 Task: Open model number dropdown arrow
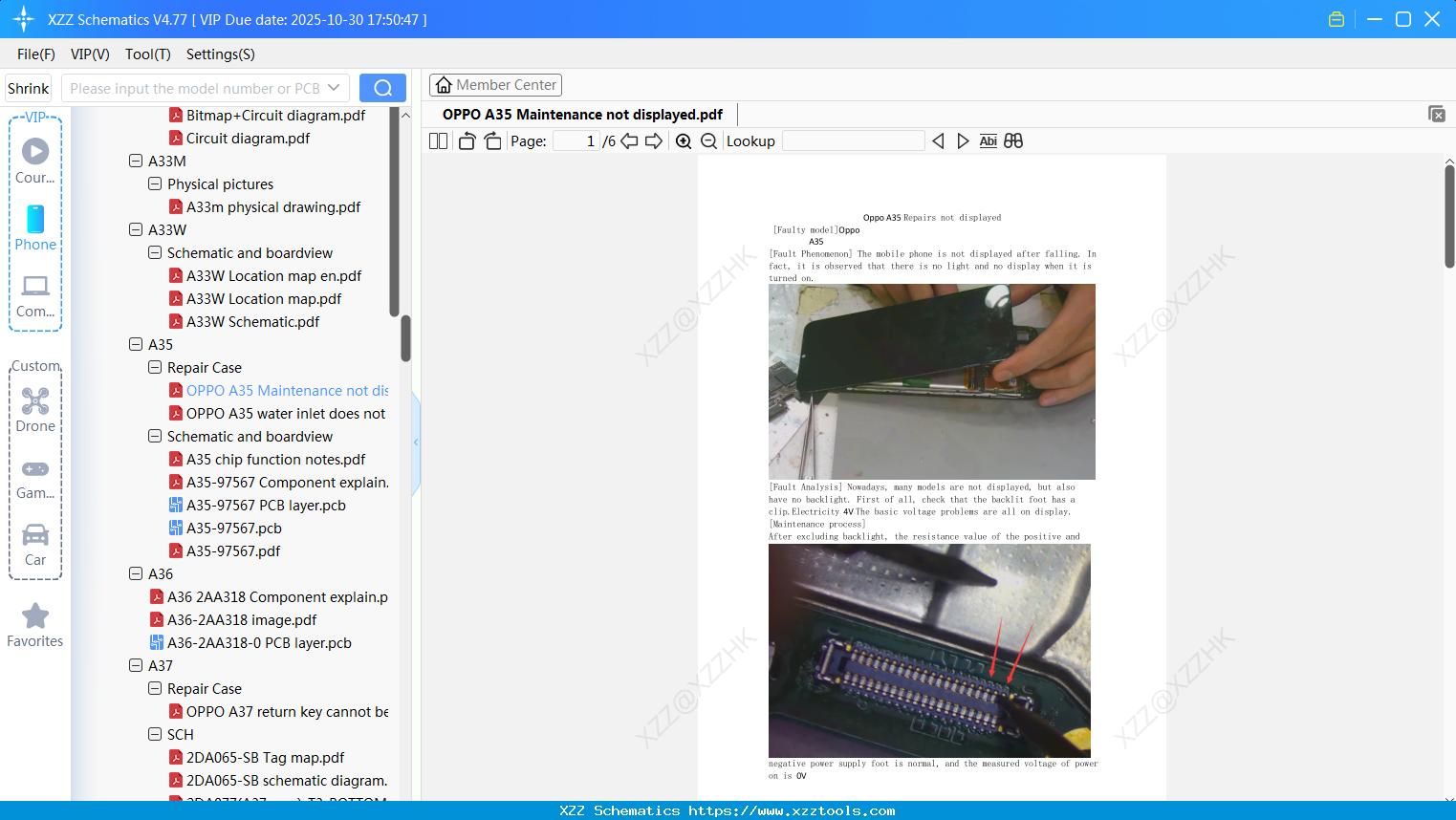(x=334, y=88)
